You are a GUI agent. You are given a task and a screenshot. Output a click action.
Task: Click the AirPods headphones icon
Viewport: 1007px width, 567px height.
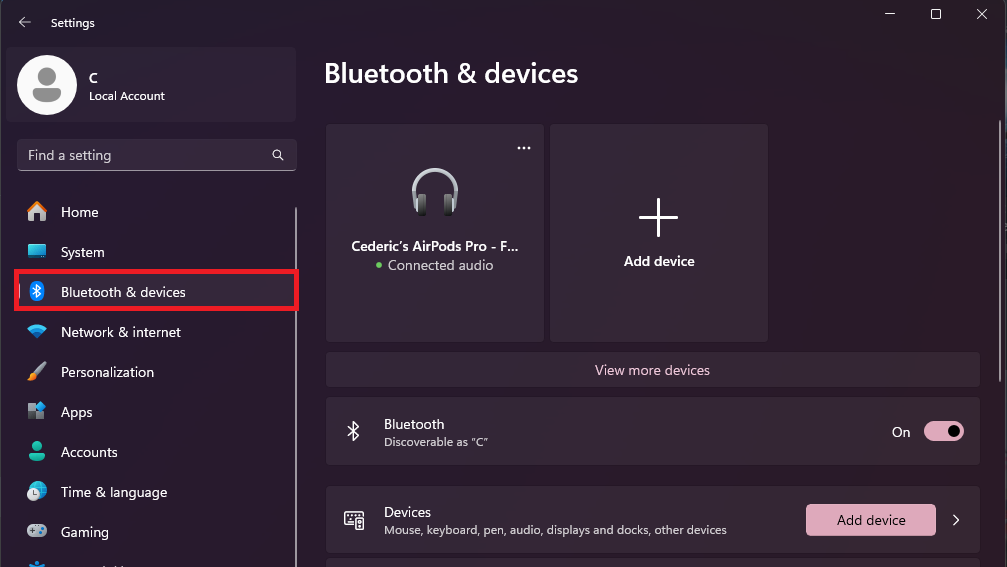(x=435, y=191)
